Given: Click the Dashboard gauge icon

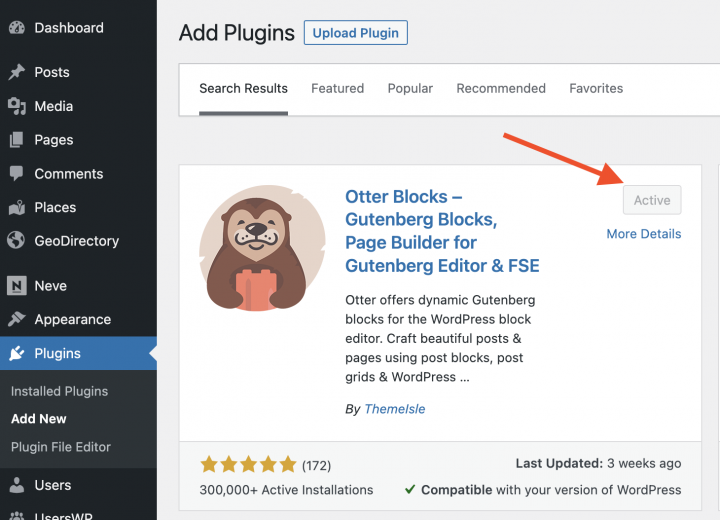Looking at the screenshot, I should point(16,28).
